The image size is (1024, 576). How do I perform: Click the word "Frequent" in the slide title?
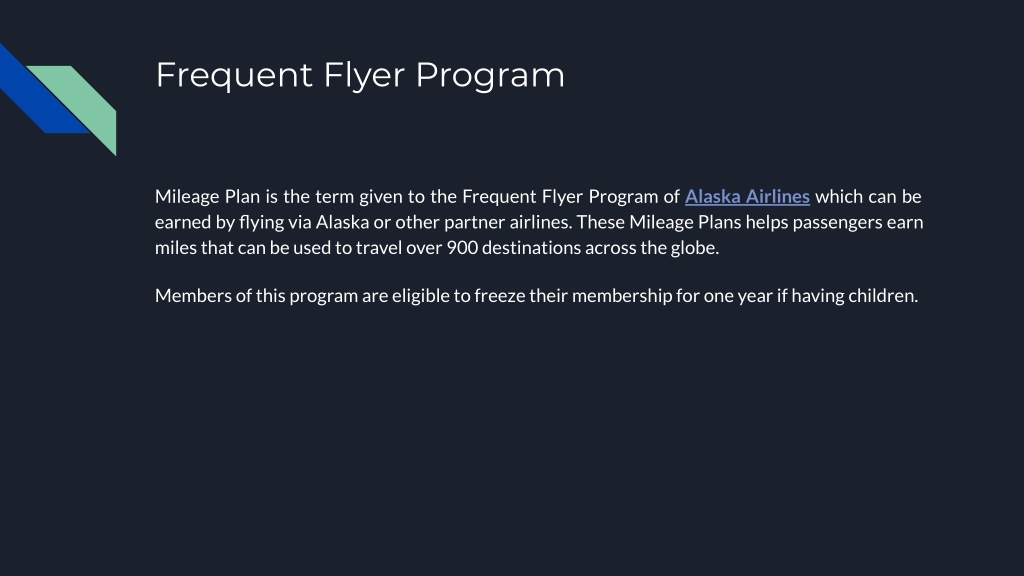click(234, 75)
